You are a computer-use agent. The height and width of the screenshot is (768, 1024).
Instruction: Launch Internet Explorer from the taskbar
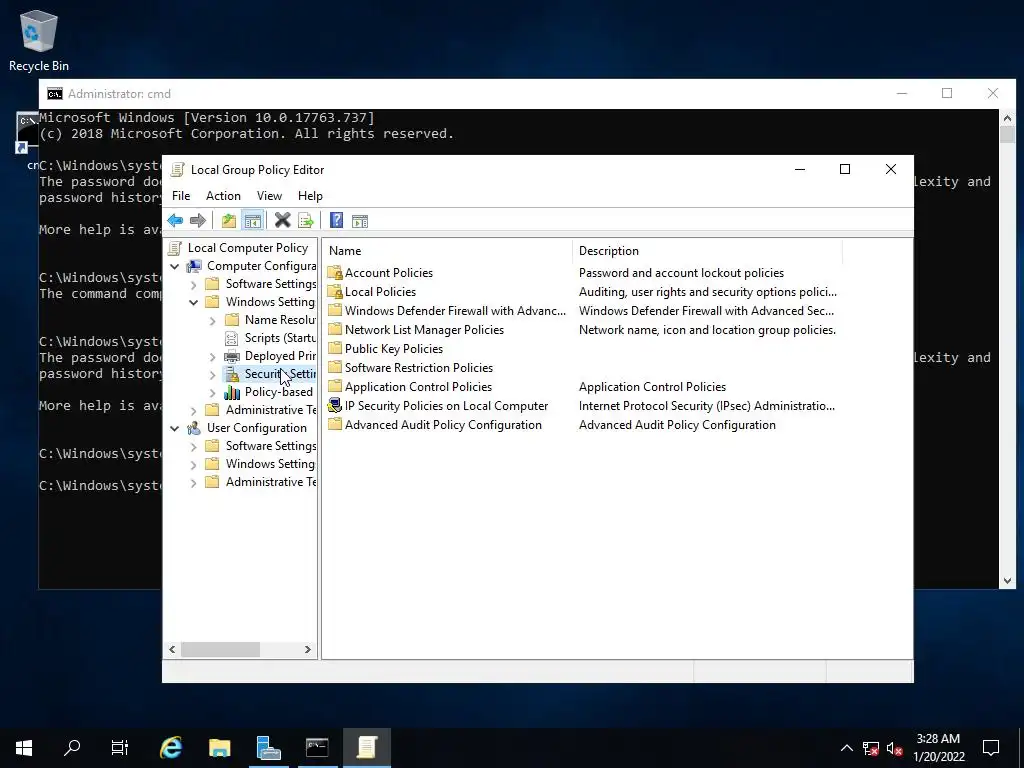tap(171, 747)
